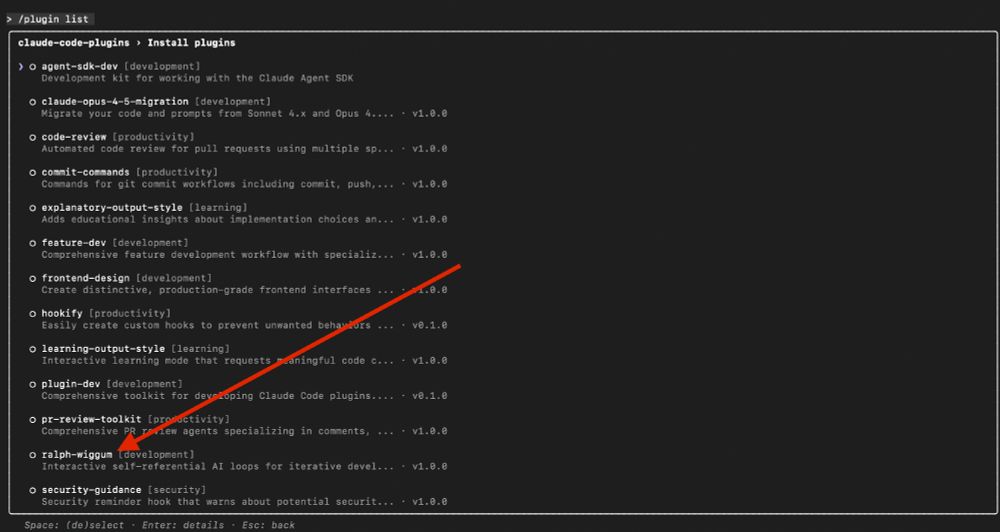1000x532 pixels.
Task: Click the v1.0.0 version of code-review
Action: [x=430, y=149]
